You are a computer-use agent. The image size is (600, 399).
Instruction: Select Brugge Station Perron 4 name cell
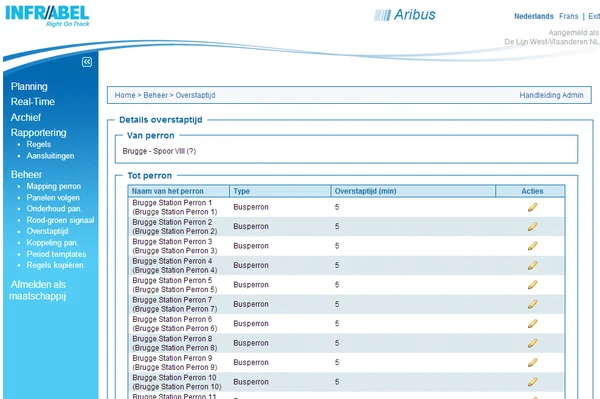tap(174, 265)
